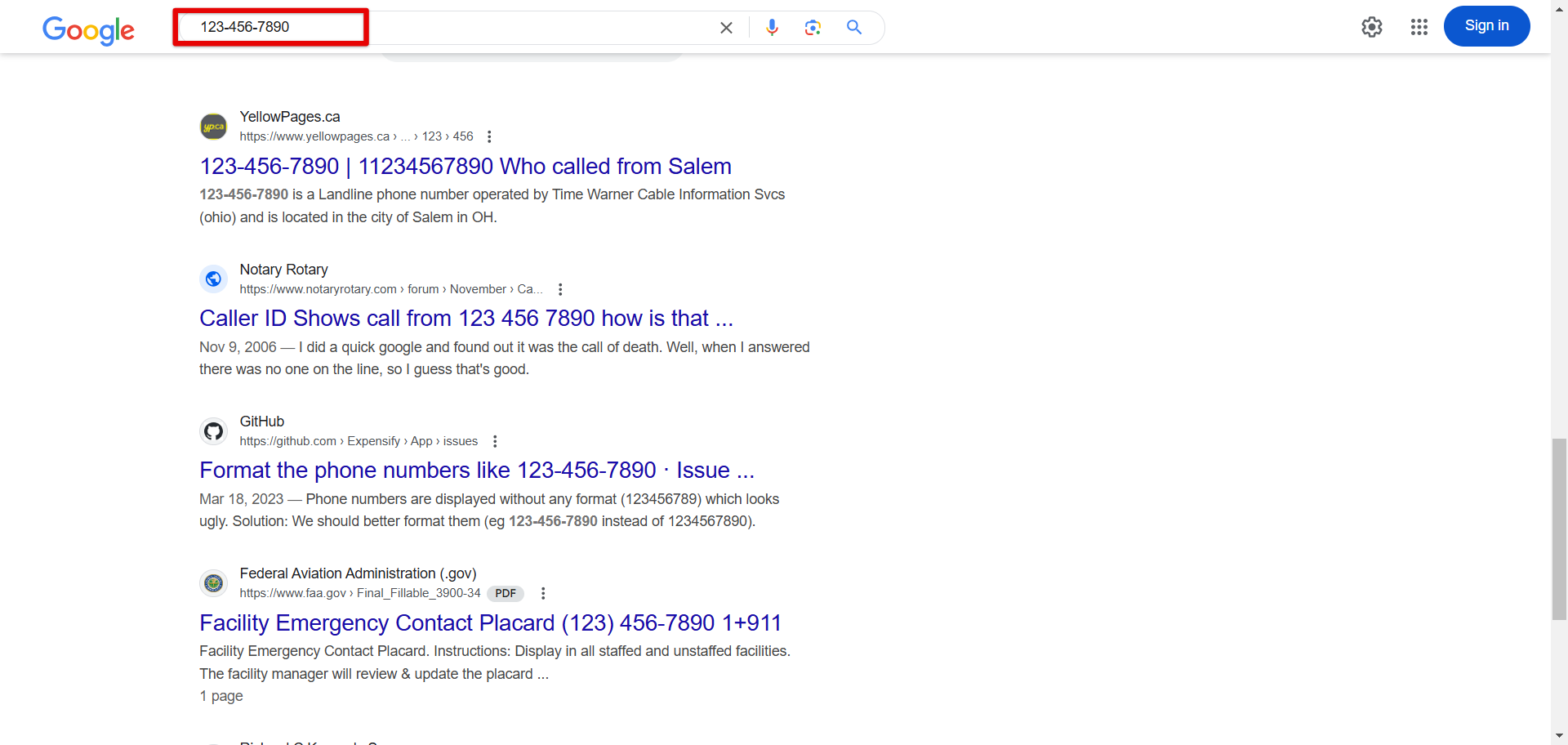Open Quick Settings gear icon
The width and height of the screenshot is (1568, 745).
[x=1372, y=27]
